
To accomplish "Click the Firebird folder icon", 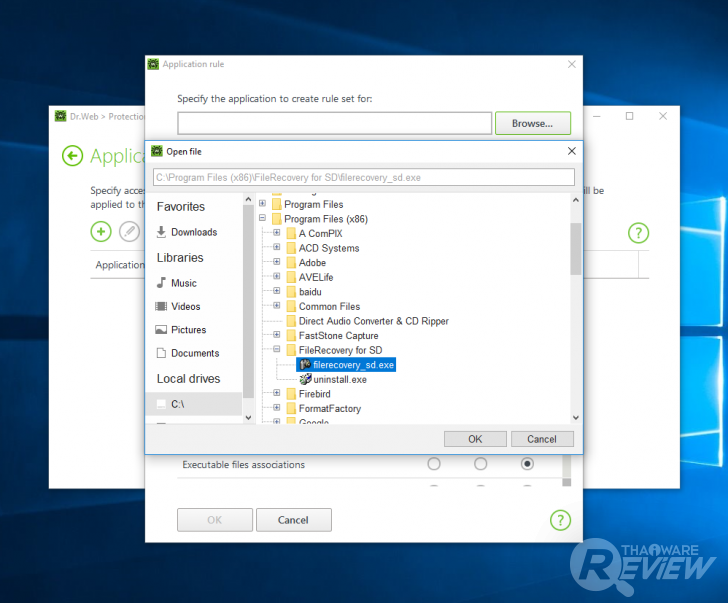I will [291, 394].
